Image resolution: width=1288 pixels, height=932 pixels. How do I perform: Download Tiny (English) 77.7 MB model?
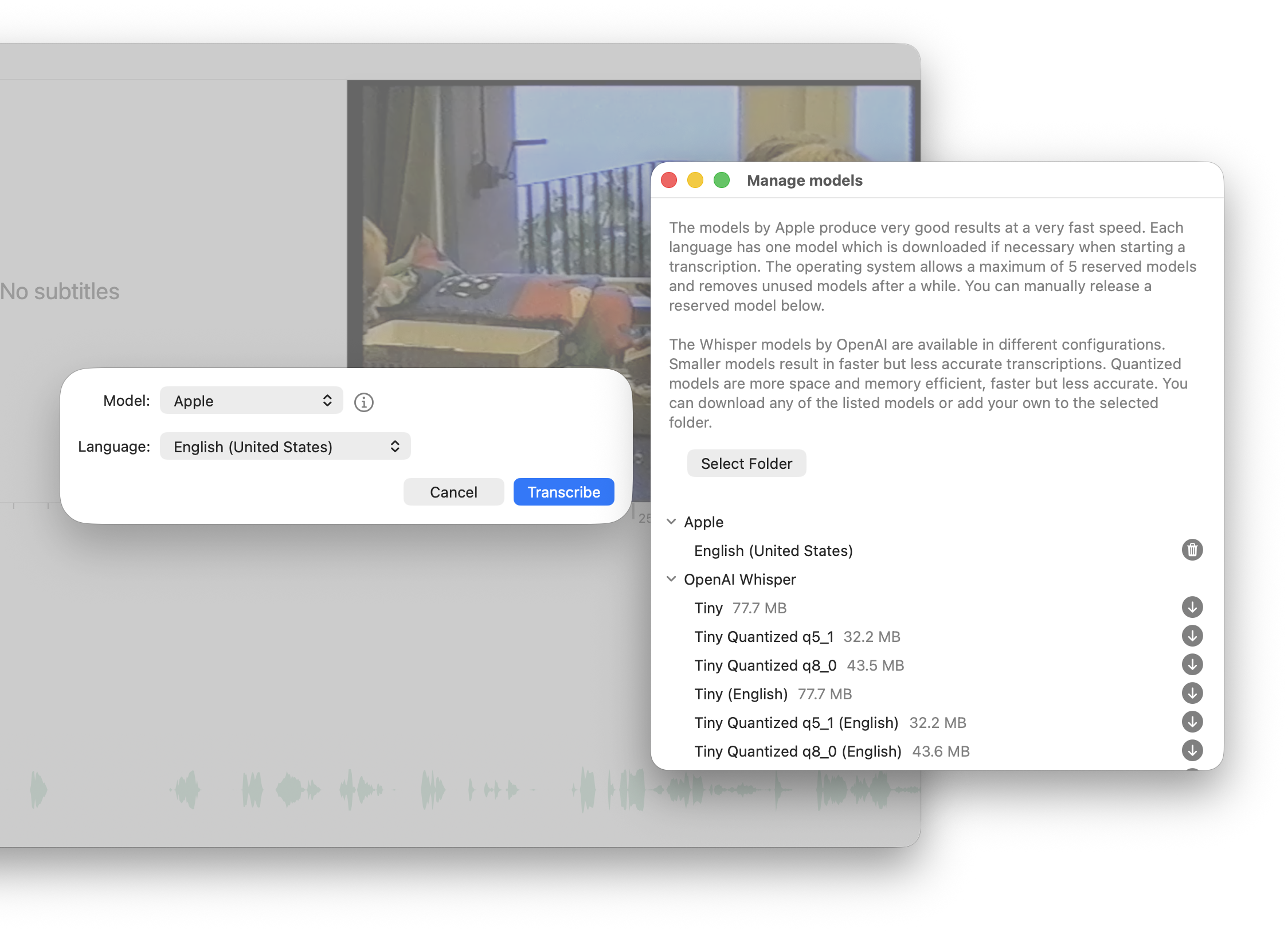click(x=1192, y=694)
